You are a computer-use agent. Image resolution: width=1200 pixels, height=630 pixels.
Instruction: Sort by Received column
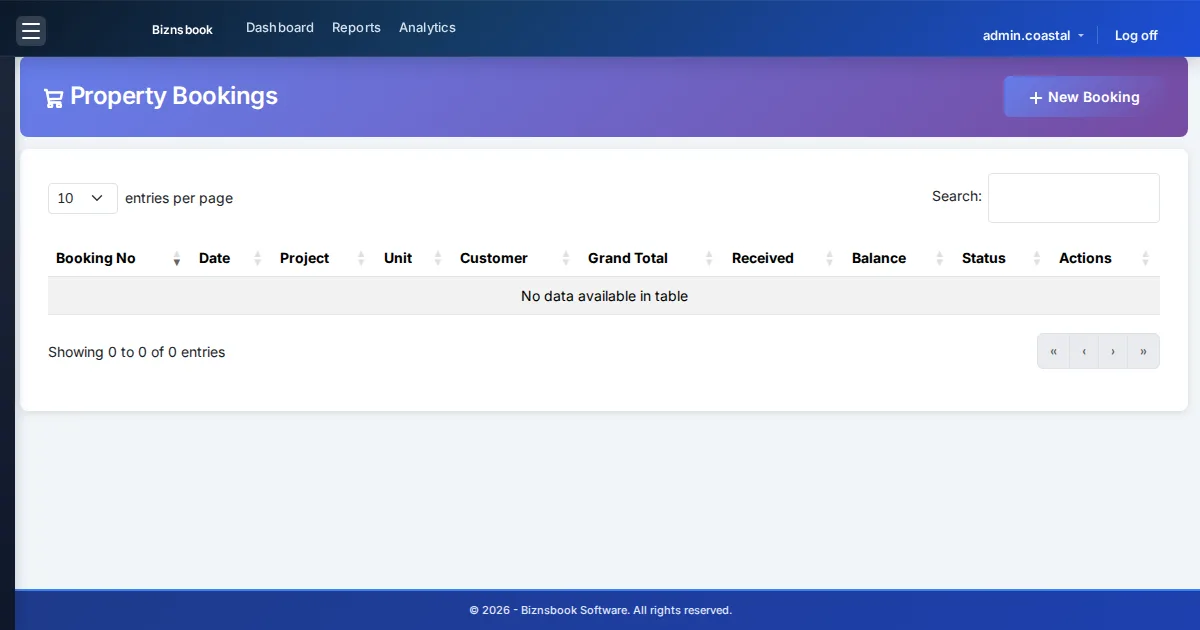point(784,258)
